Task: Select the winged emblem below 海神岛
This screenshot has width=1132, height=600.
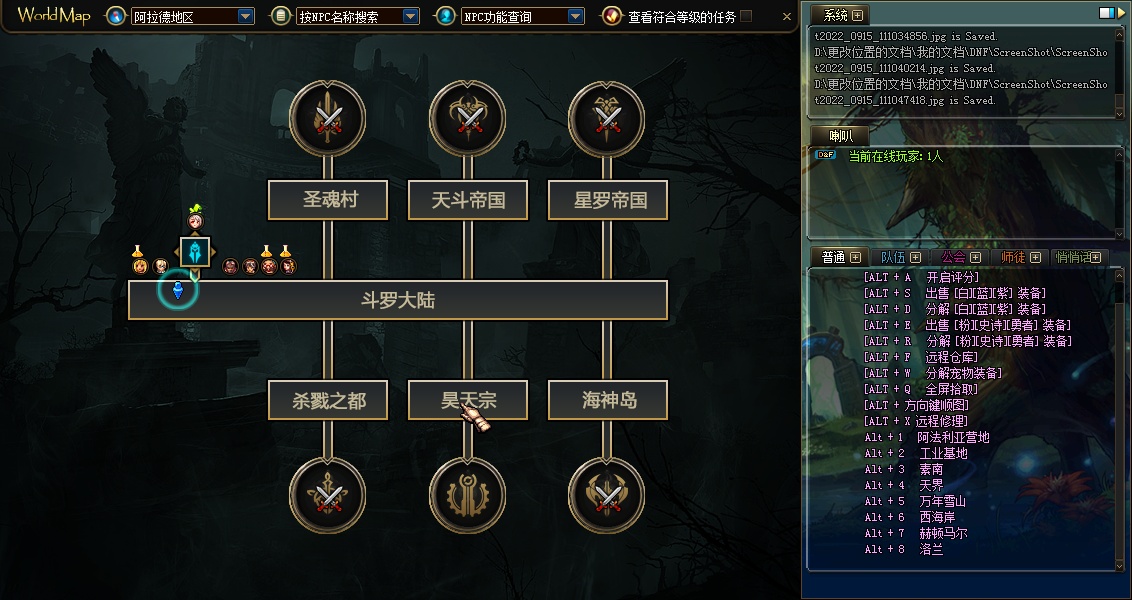Action: point(607,495)
